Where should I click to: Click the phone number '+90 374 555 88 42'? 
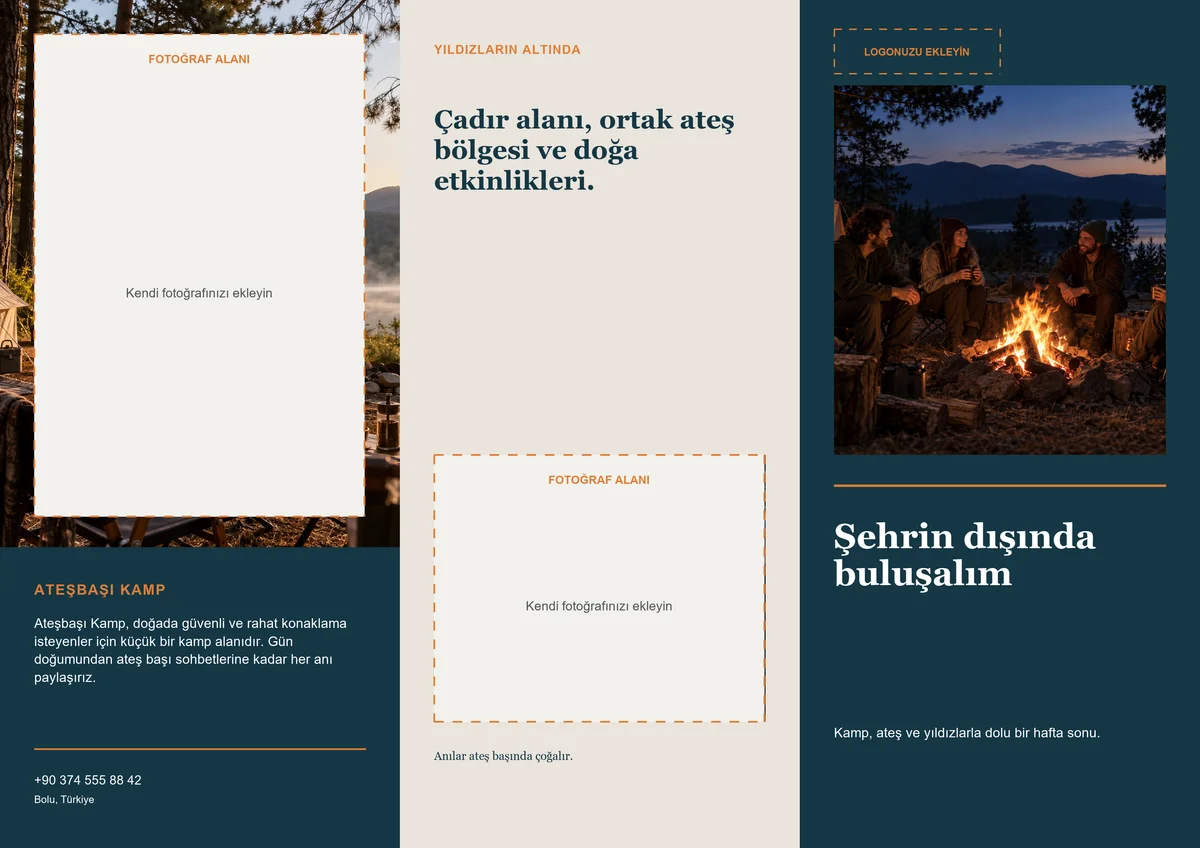click(x=88, y=780)
